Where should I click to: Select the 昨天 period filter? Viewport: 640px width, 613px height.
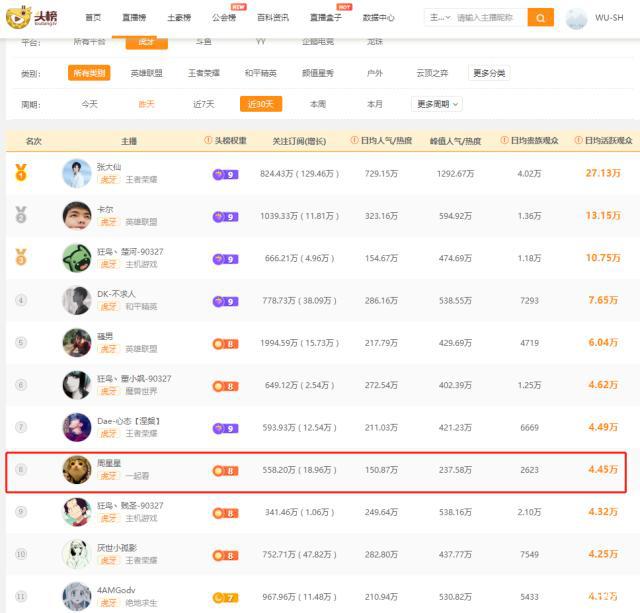[147, 104]
